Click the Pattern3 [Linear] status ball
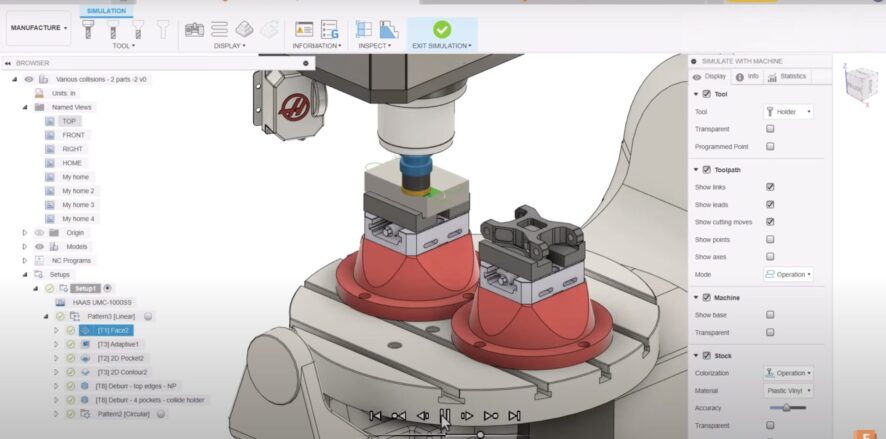Screen dimensions: 886x439 click(x=147, y=316)
